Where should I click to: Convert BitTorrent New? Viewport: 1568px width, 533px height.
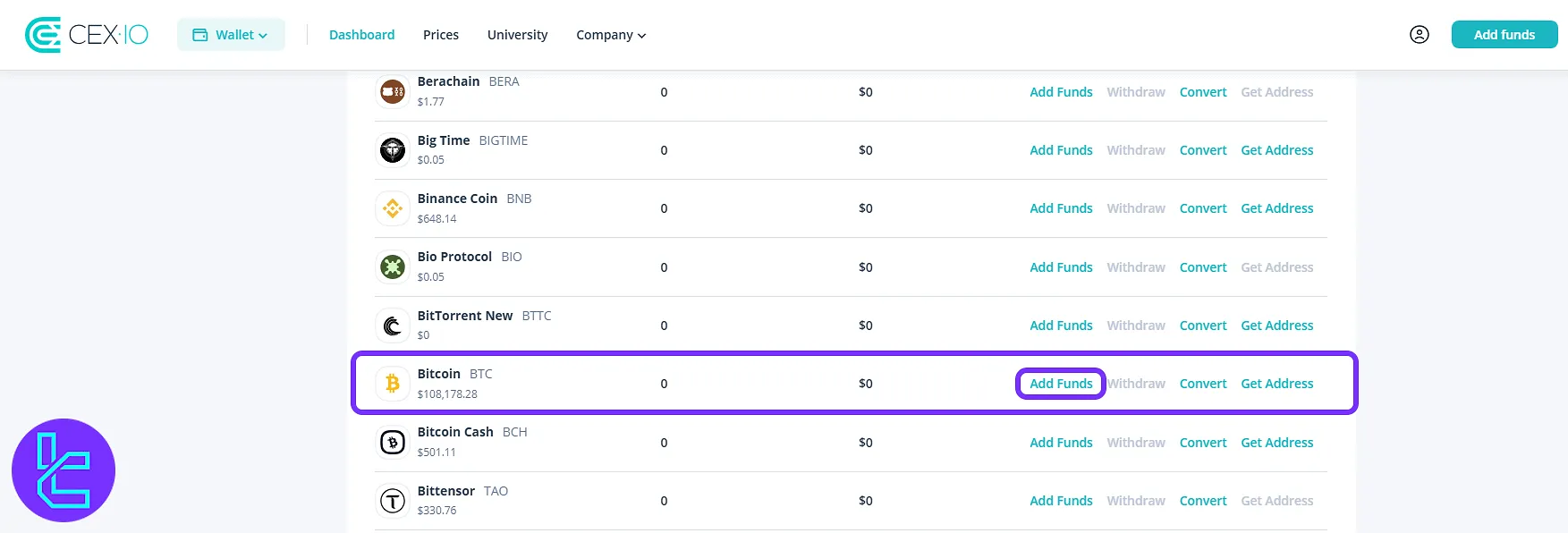tap(1203, 326)
